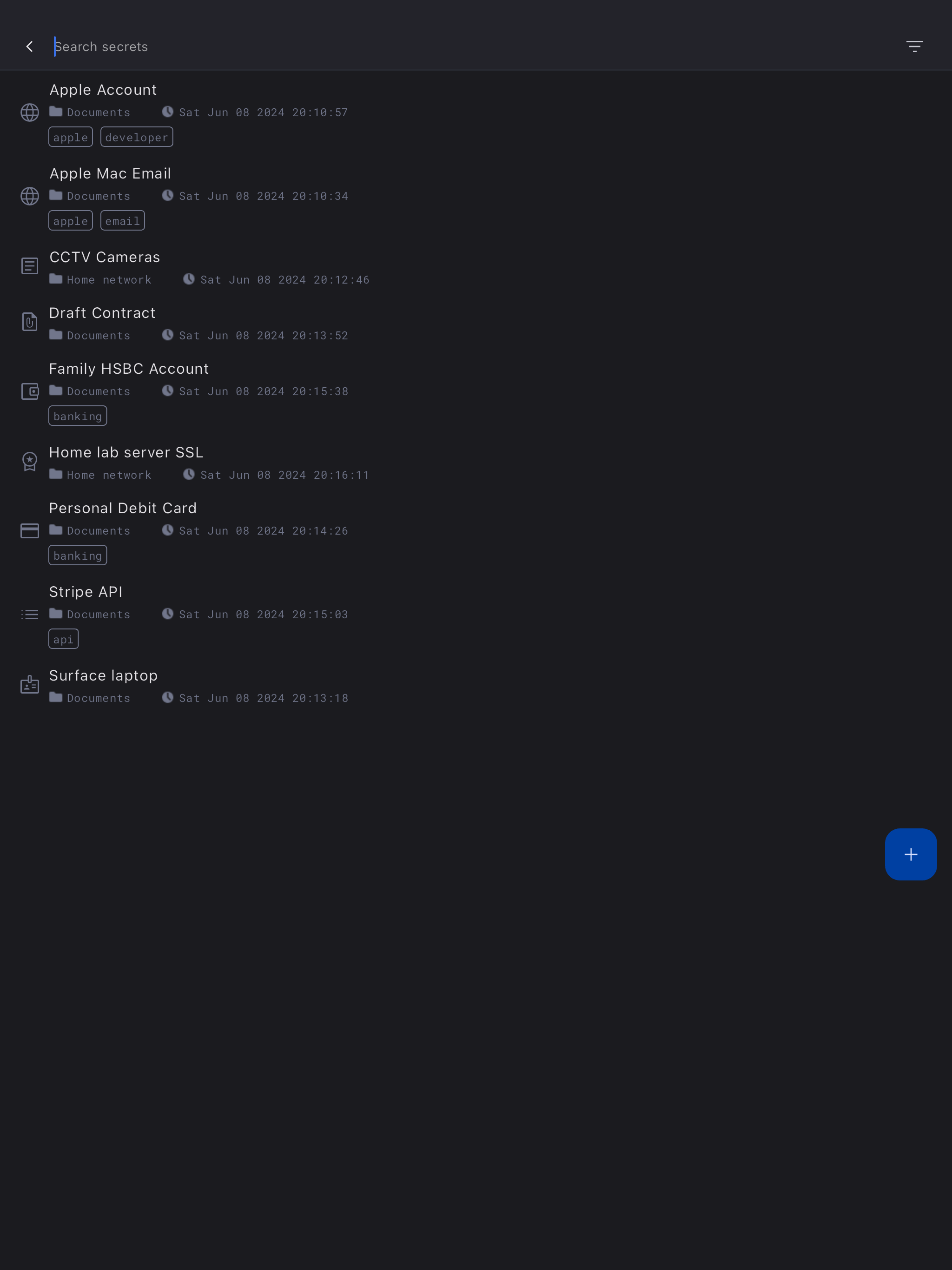The width and height of the screenshot is (952, 1270).
Task: Click the list icon beside Stripe API
Action: pyautogui.click(x=30, y=615)
